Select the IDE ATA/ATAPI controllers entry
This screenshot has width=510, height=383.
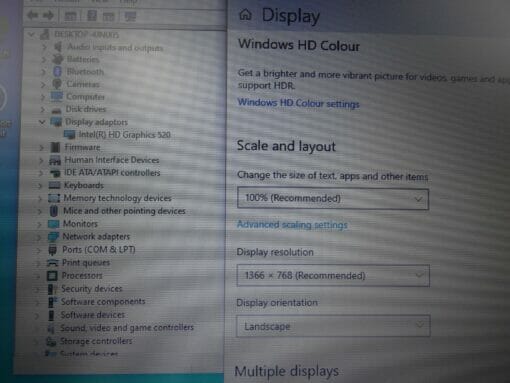click(112, 173)
